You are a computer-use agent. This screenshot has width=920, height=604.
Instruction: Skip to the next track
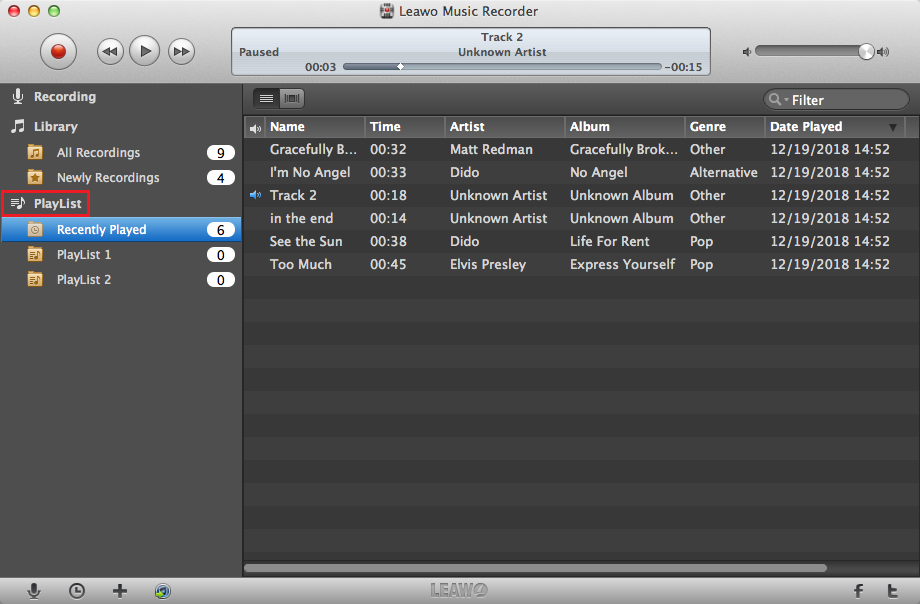[180, 50]
